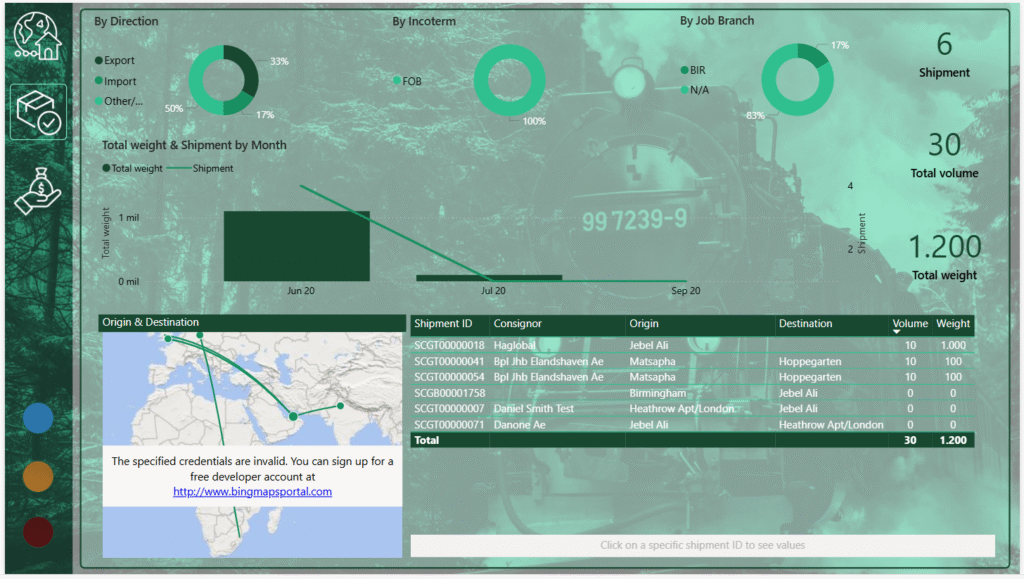
Task: Click the blue circle button in sidebar
Action: tap(38, 418)
